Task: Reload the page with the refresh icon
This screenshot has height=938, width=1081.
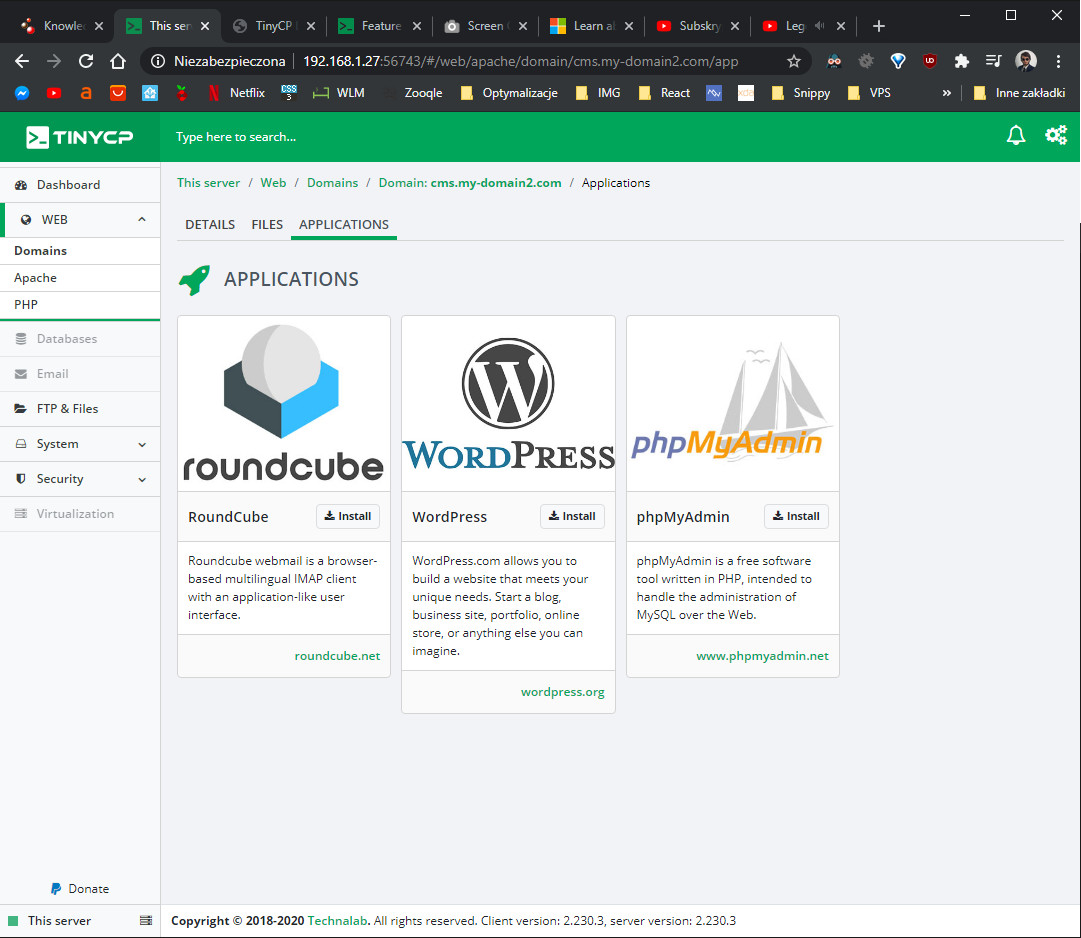Action: pyautogui.click(x=86, y=61)
